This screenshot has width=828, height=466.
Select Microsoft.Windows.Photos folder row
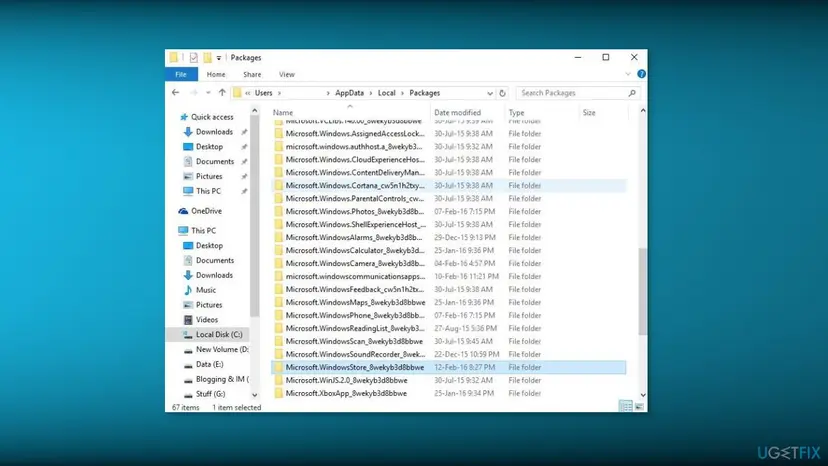(449, 211)
